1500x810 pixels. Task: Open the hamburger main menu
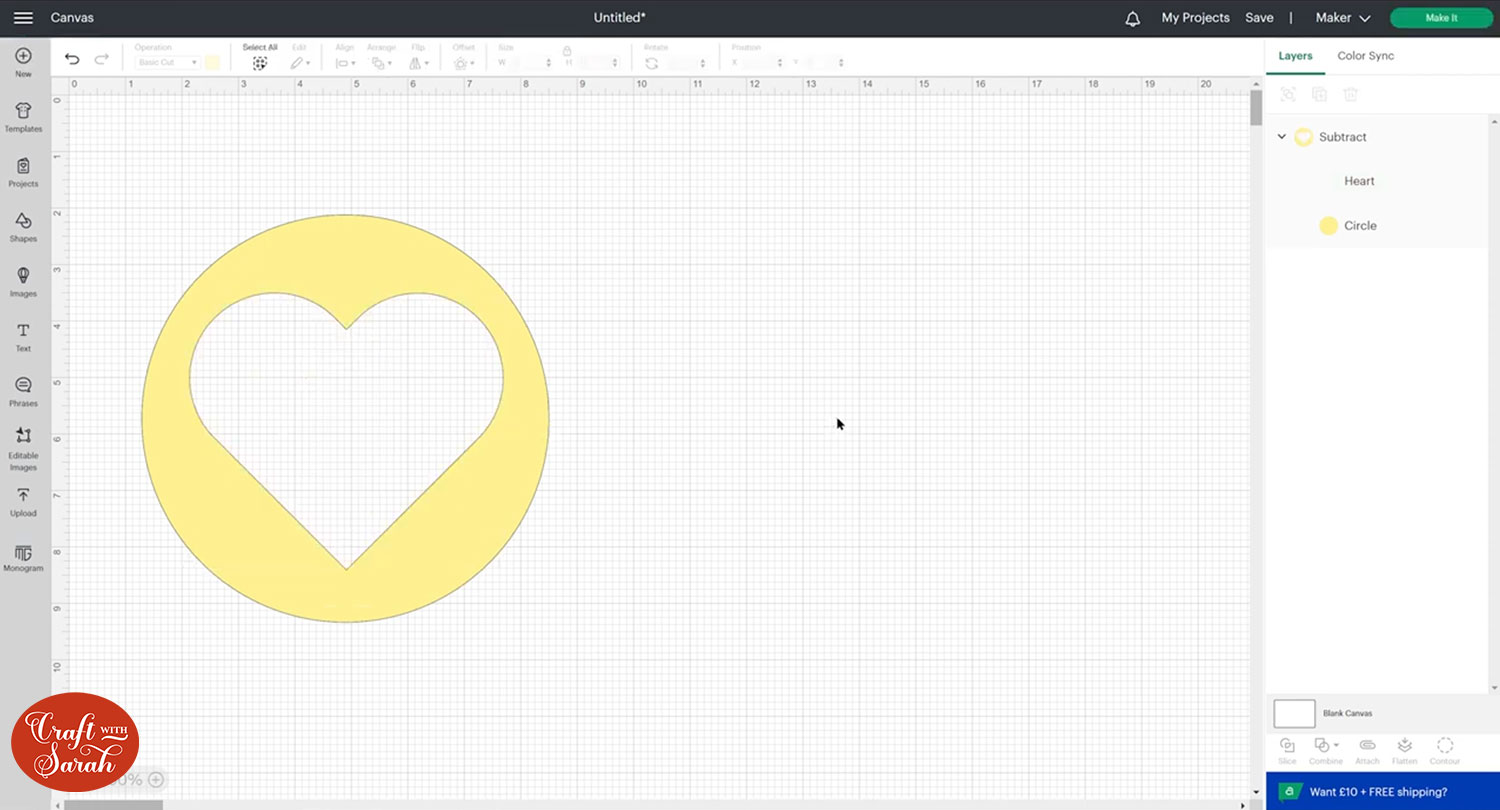pos(23,18)
